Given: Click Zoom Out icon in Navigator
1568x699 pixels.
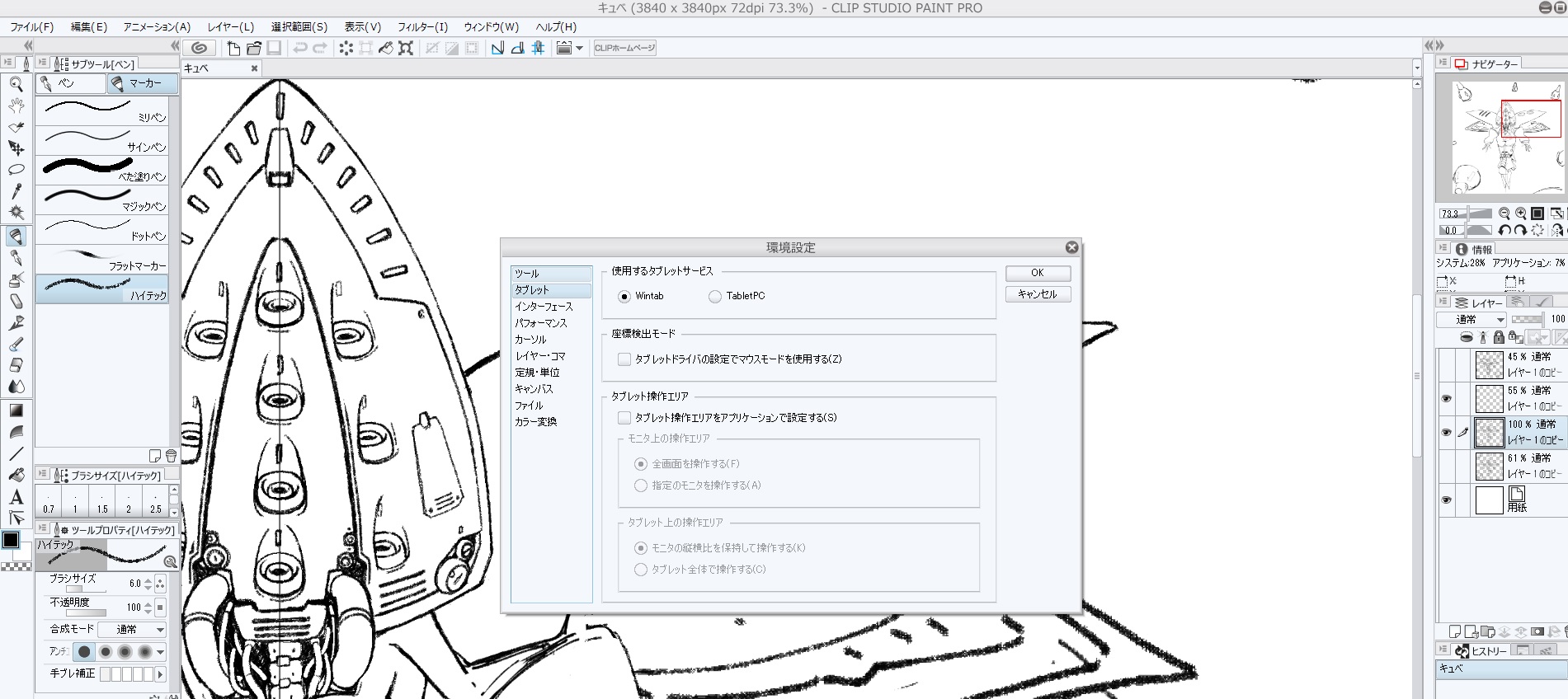Looking at the screenshot, I should point(1504,213).
